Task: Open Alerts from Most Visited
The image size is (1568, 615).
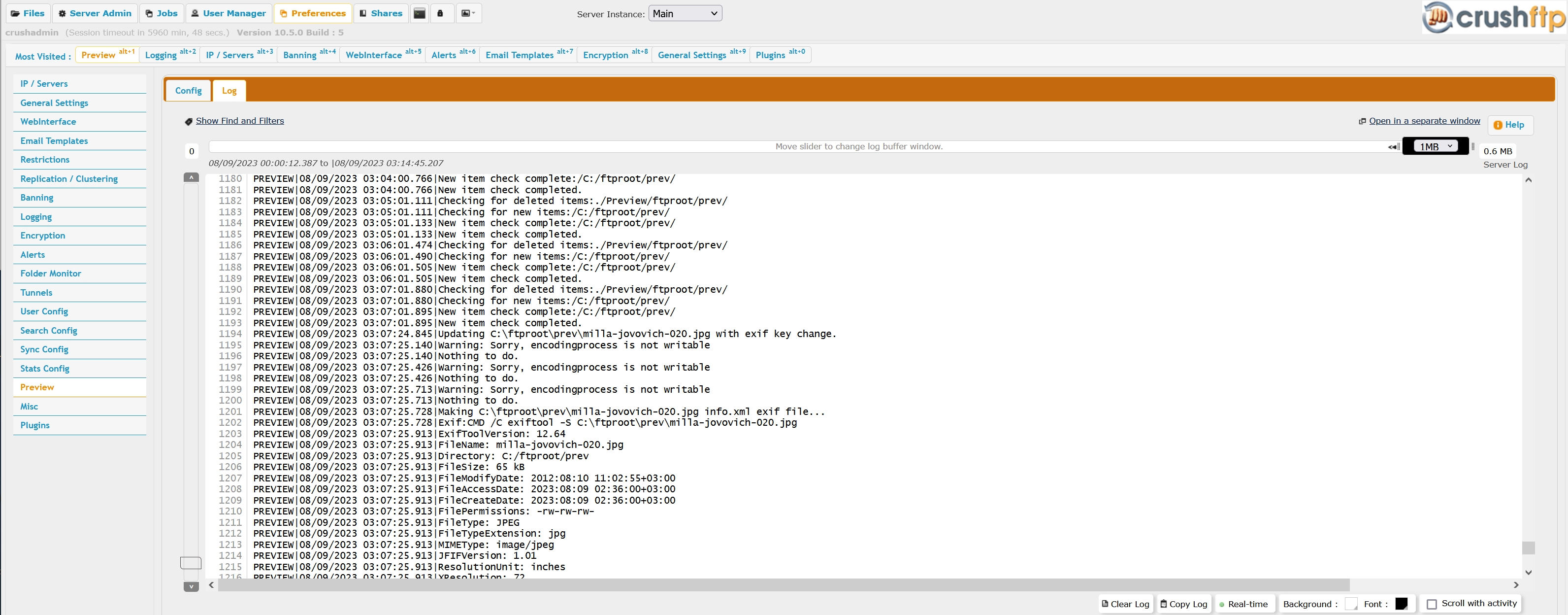Action: (453, 55)
